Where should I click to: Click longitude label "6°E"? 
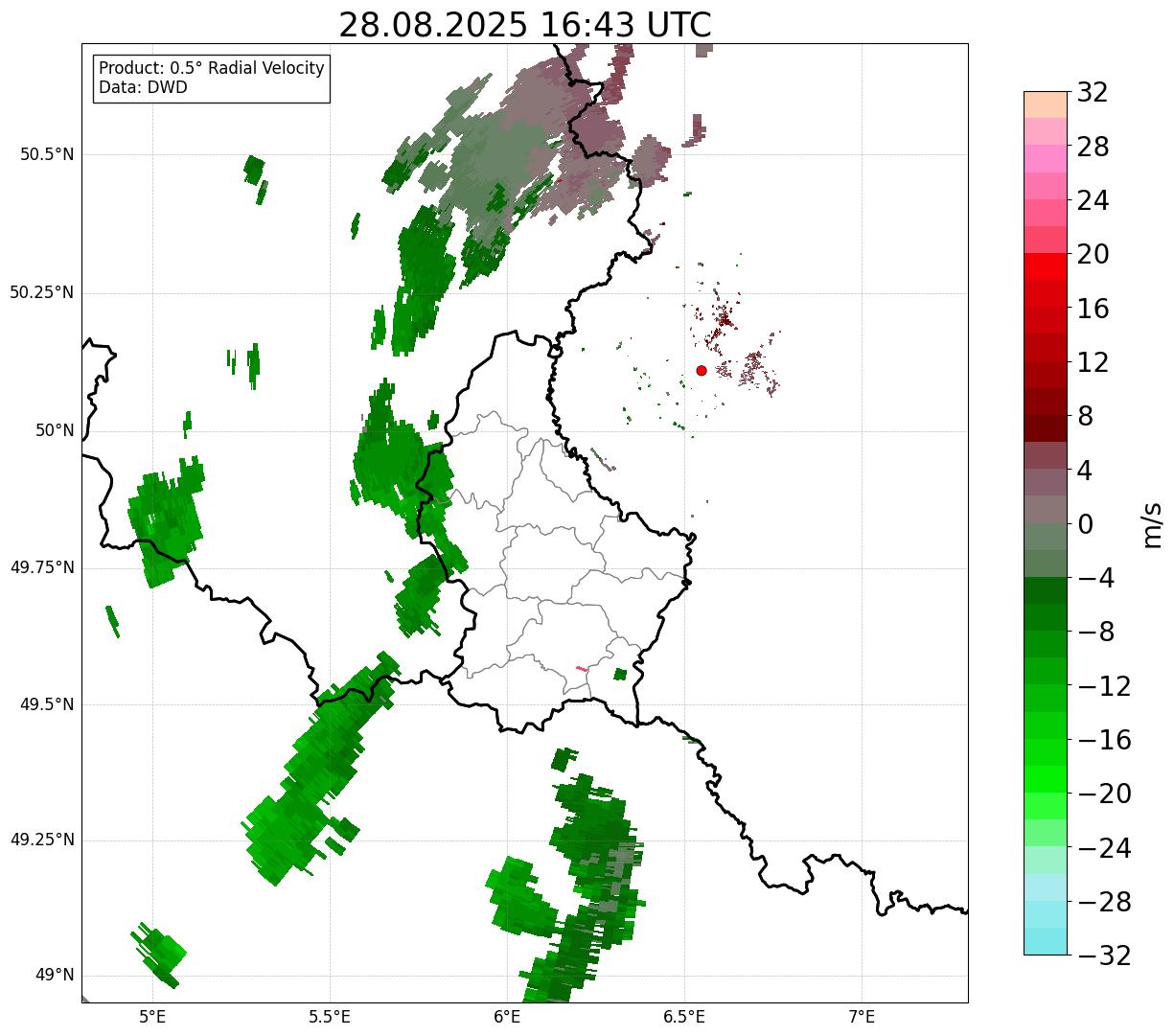click(507, 1016)
